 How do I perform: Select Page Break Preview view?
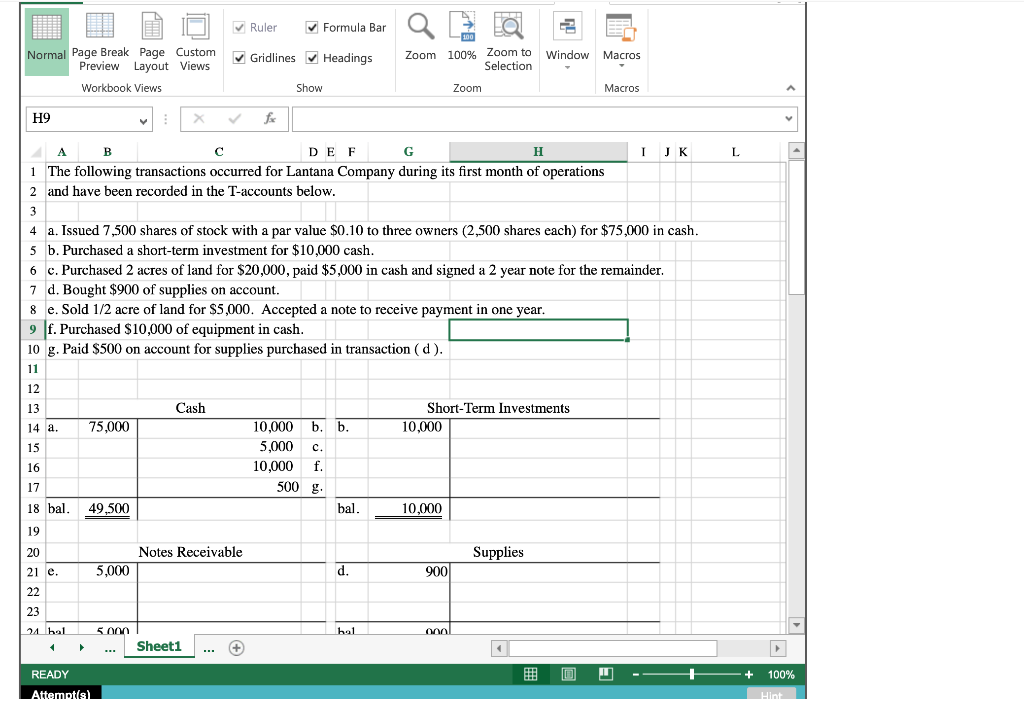(100, 41)
